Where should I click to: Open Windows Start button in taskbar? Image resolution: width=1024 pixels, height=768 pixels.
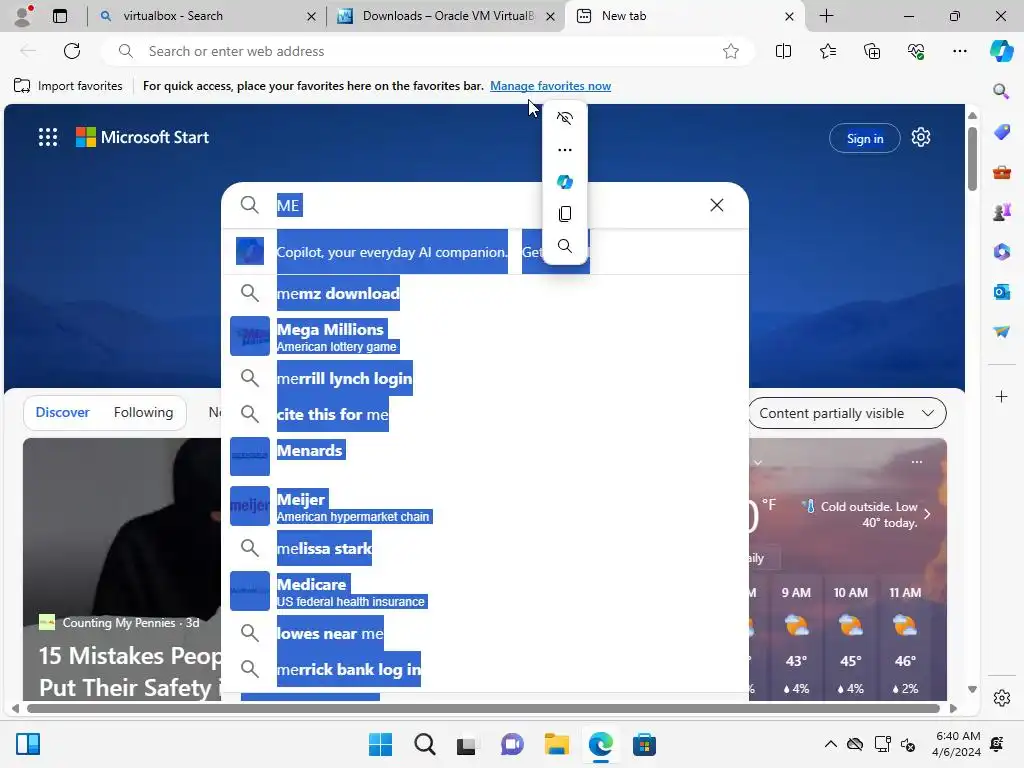381,744
